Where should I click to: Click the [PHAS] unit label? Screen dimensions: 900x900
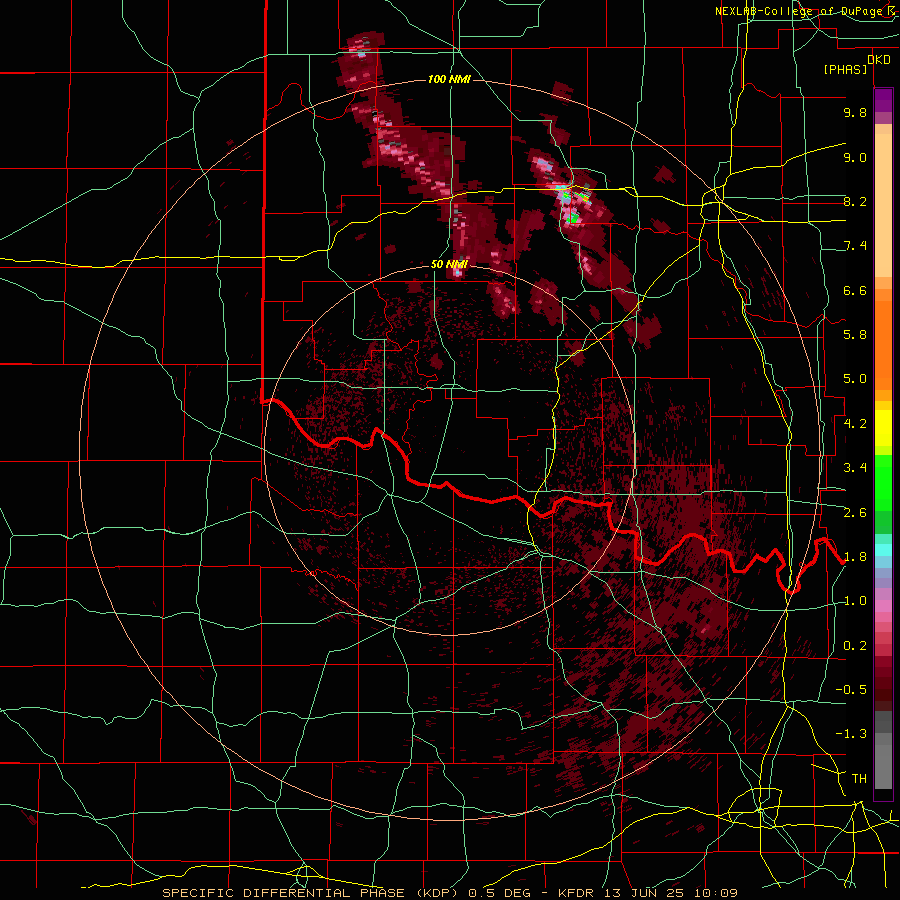click(x=845, y=69)
